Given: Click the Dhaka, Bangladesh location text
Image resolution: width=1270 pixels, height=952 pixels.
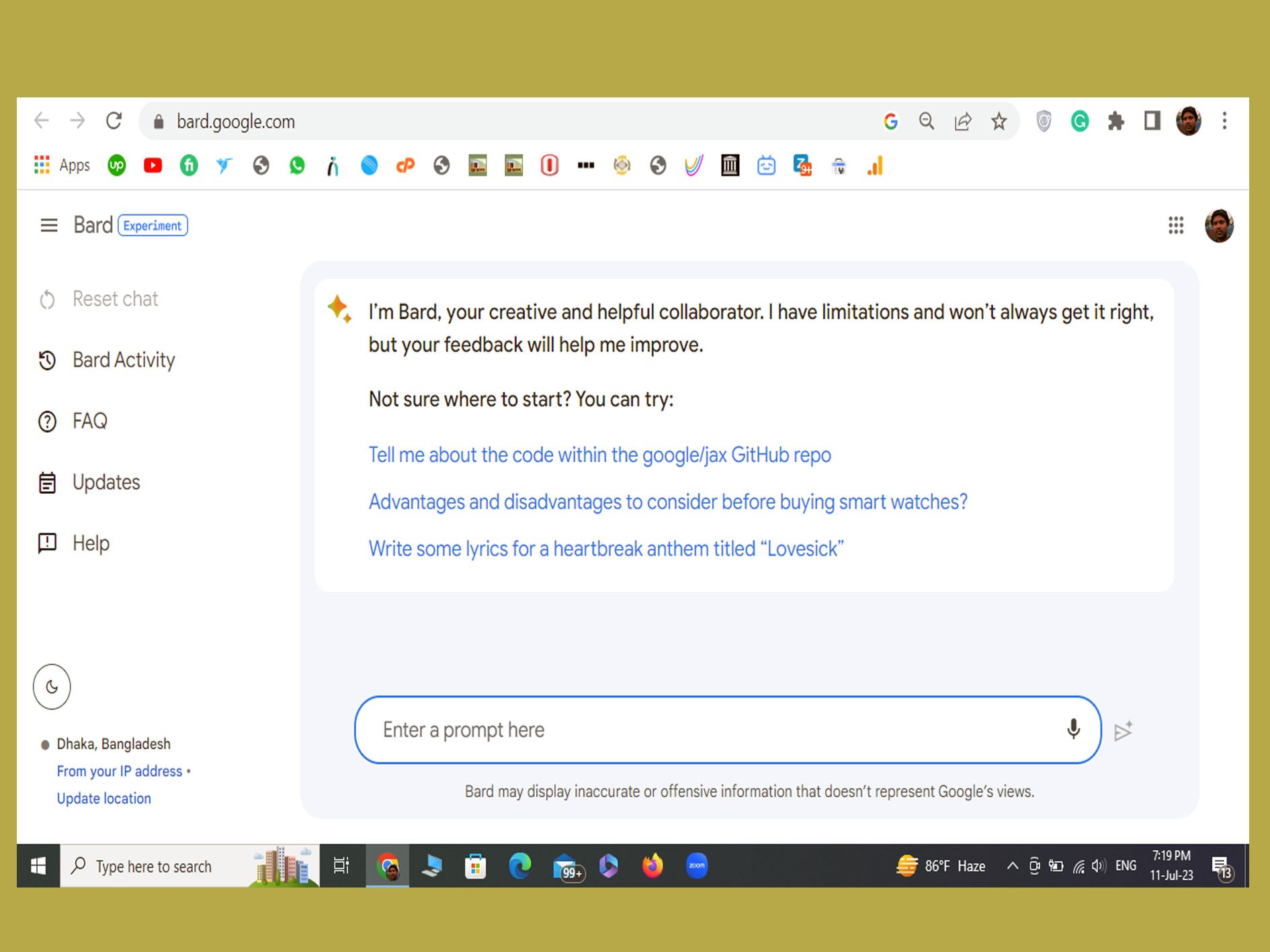Looking at the screenshot, I should click(114, 744).
